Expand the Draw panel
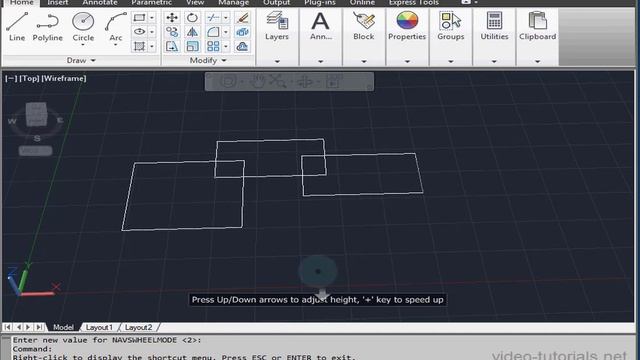Image resolution: width=640 pixels, height=360 pixels. tap(81, 60)
